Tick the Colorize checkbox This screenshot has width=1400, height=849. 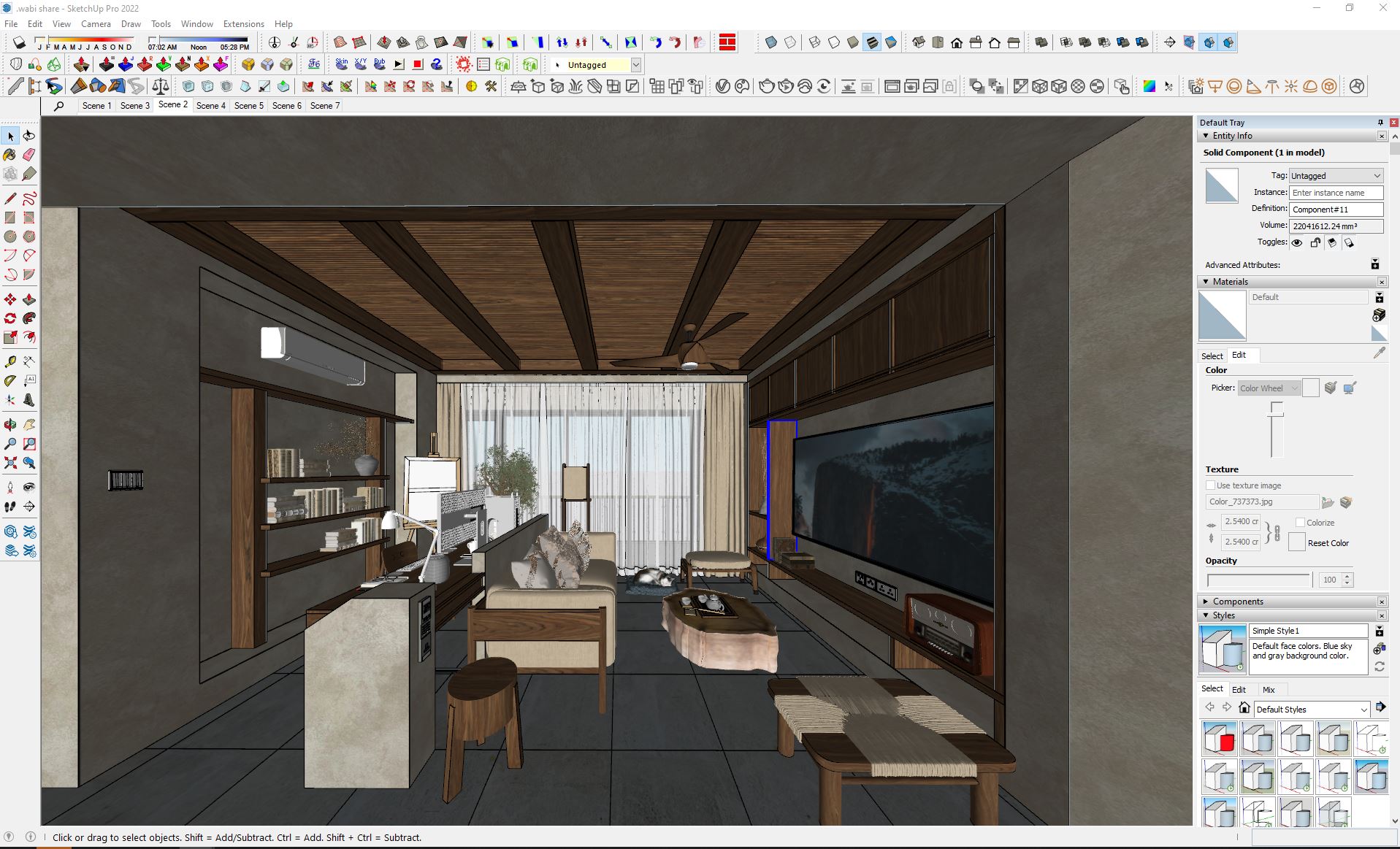coord(1300,523)
